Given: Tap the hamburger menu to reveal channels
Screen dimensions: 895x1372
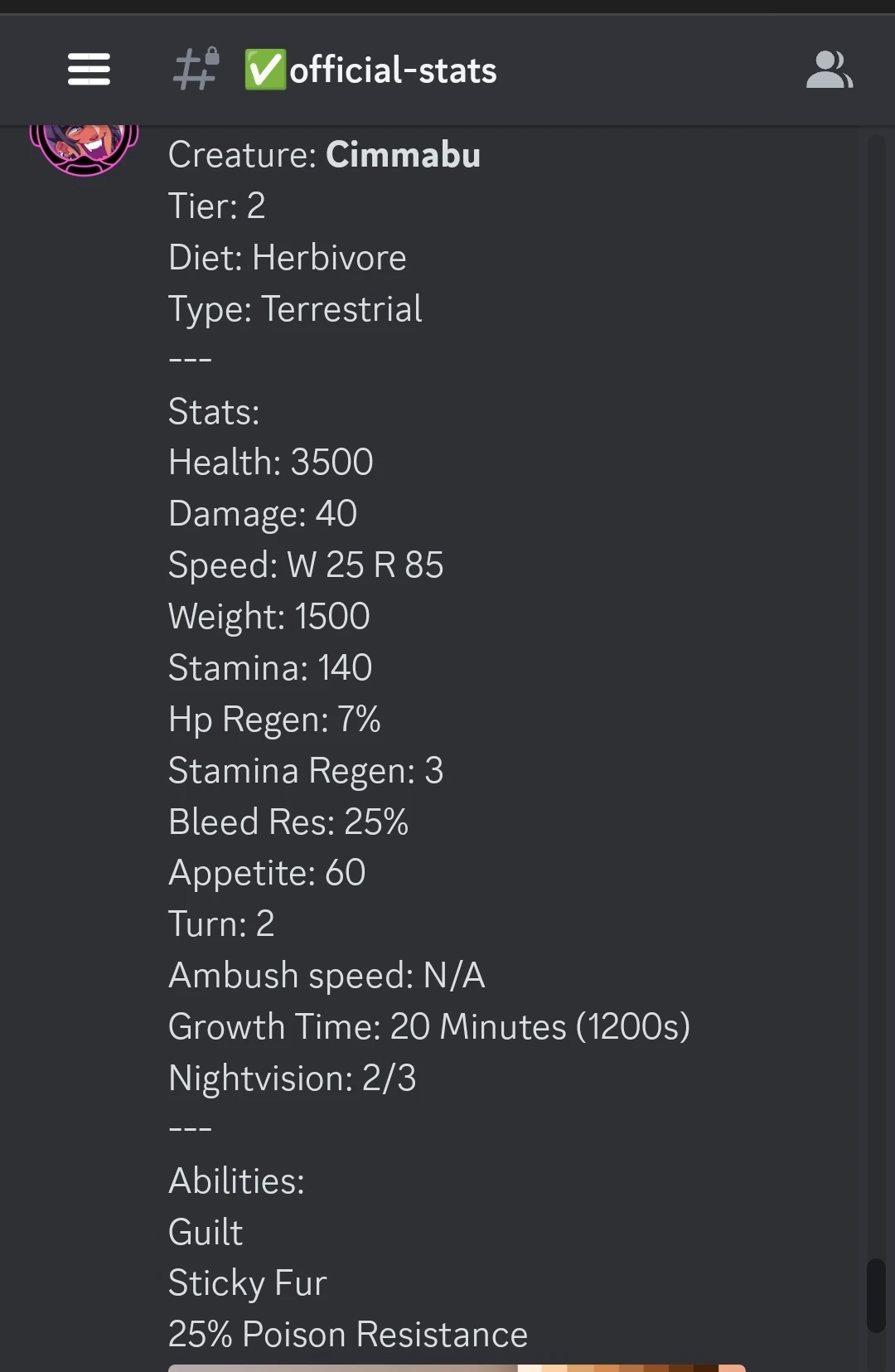Looking at the screenshot, I should coord(89,70).
